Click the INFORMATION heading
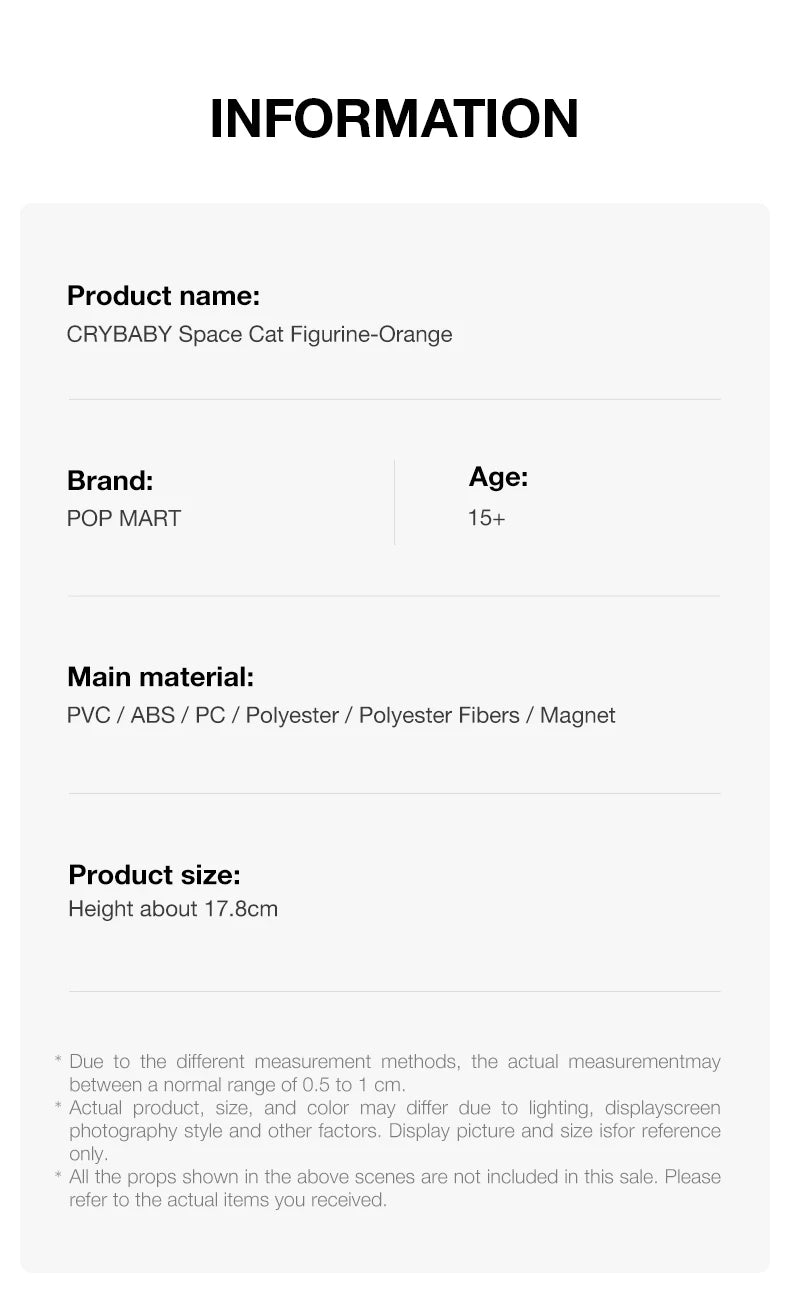The width and height of the screenshot is (790, 1316). (x=394, y=119)
